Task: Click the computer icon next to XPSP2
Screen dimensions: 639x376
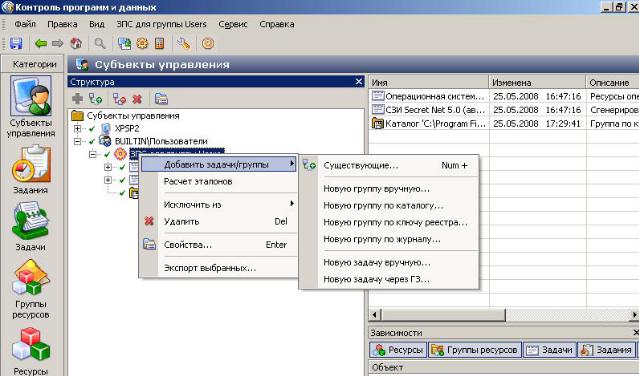Action: click(106, 128)
